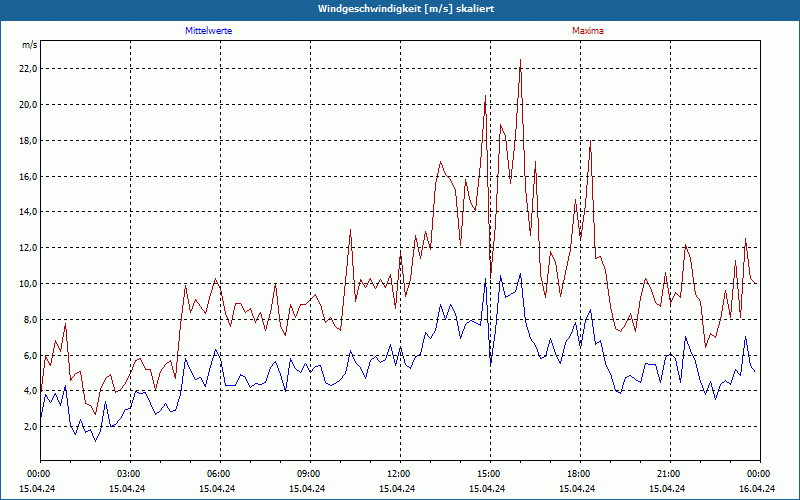
Task: Click the m/s unit label
Action: (30, 45)
